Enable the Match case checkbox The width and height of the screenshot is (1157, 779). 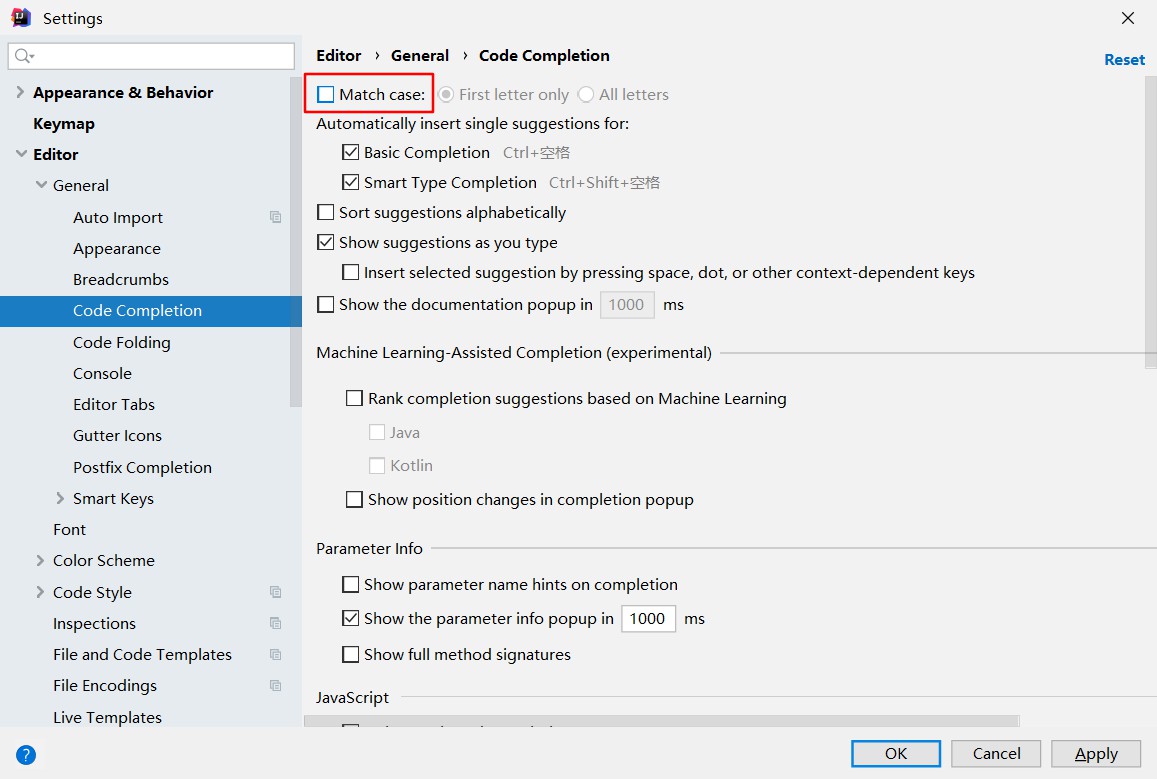tap(326, 95)
